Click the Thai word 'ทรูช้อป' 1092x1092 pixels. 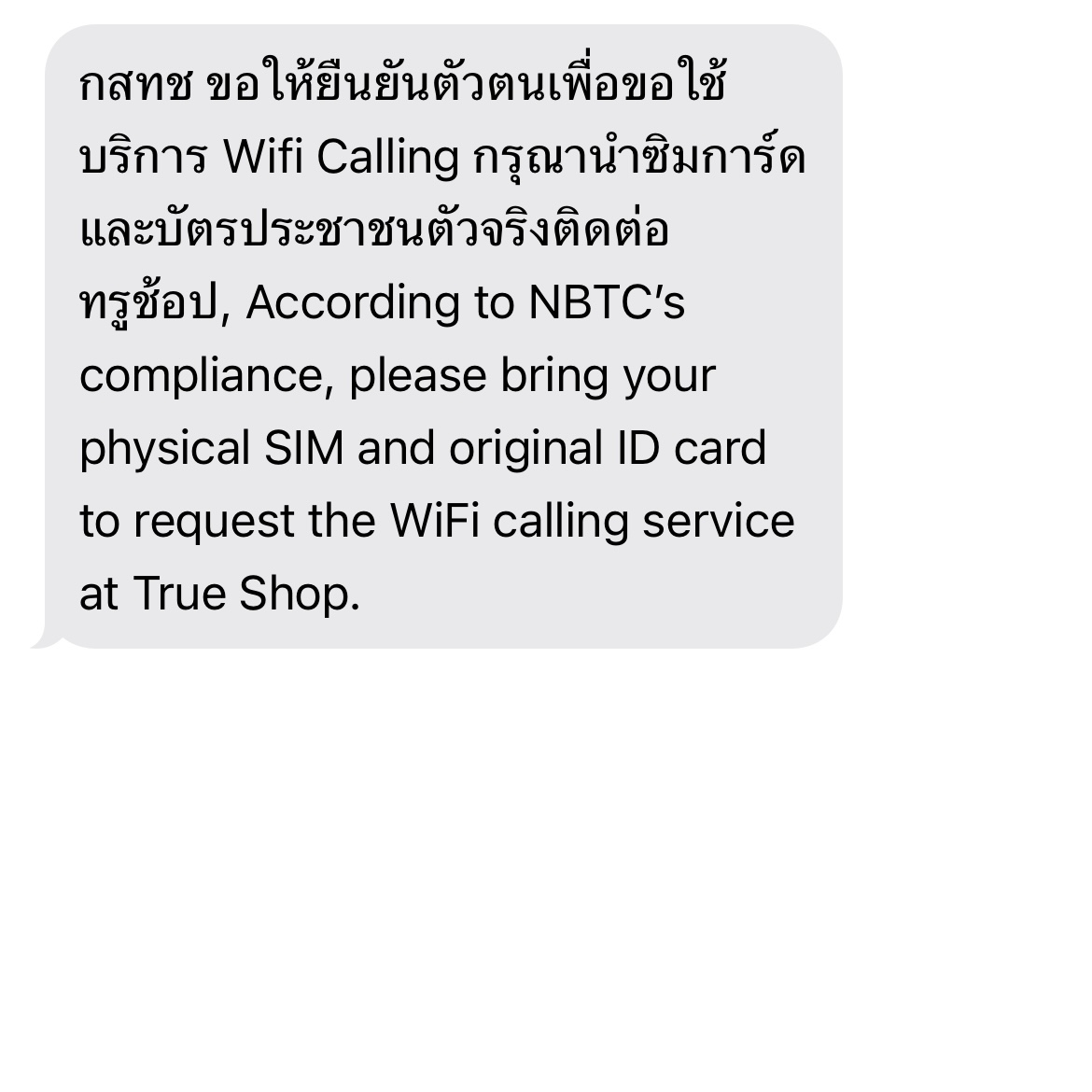point(148,303)
